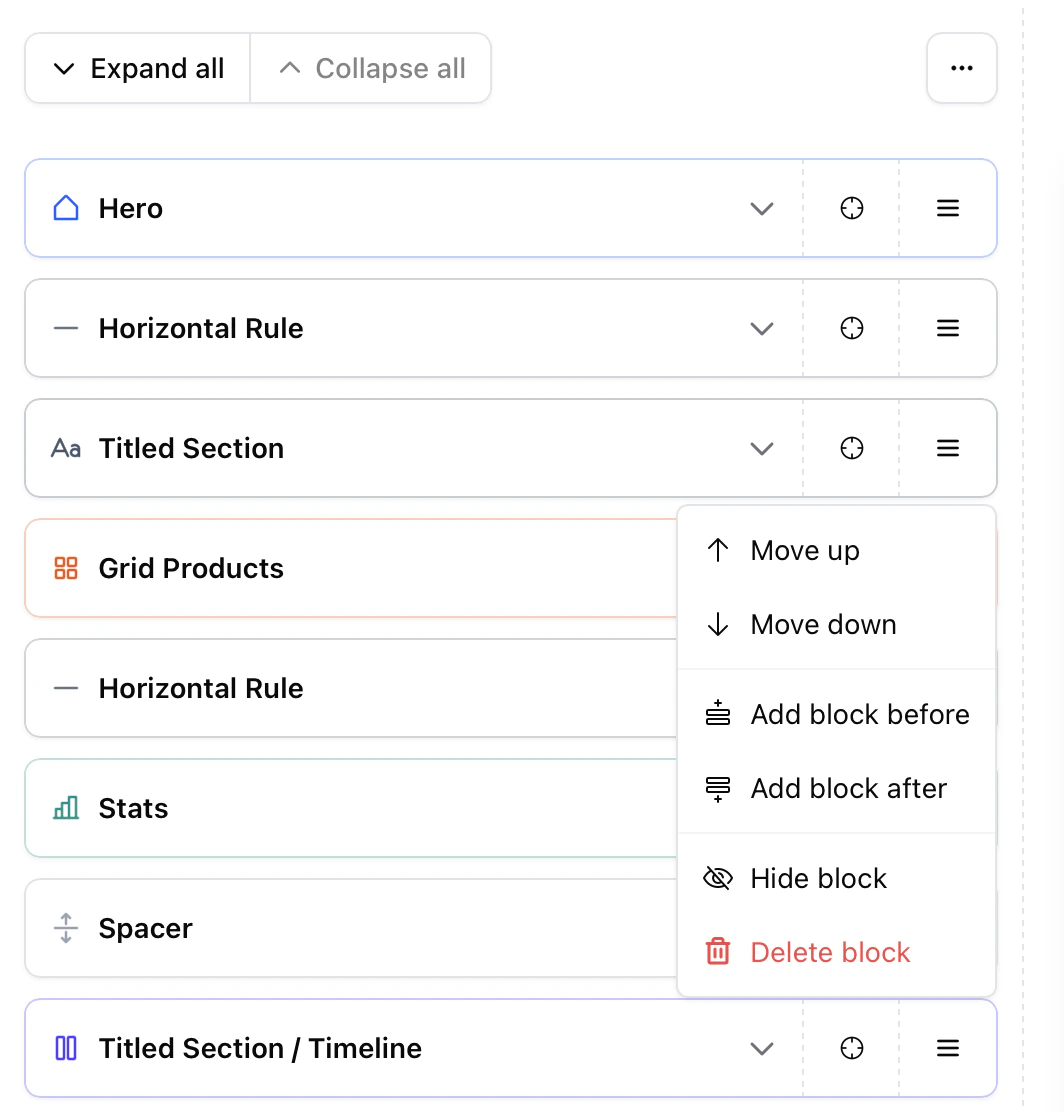Expand the Hero block
1064x1112 pixels.
(x=762, y=208)
